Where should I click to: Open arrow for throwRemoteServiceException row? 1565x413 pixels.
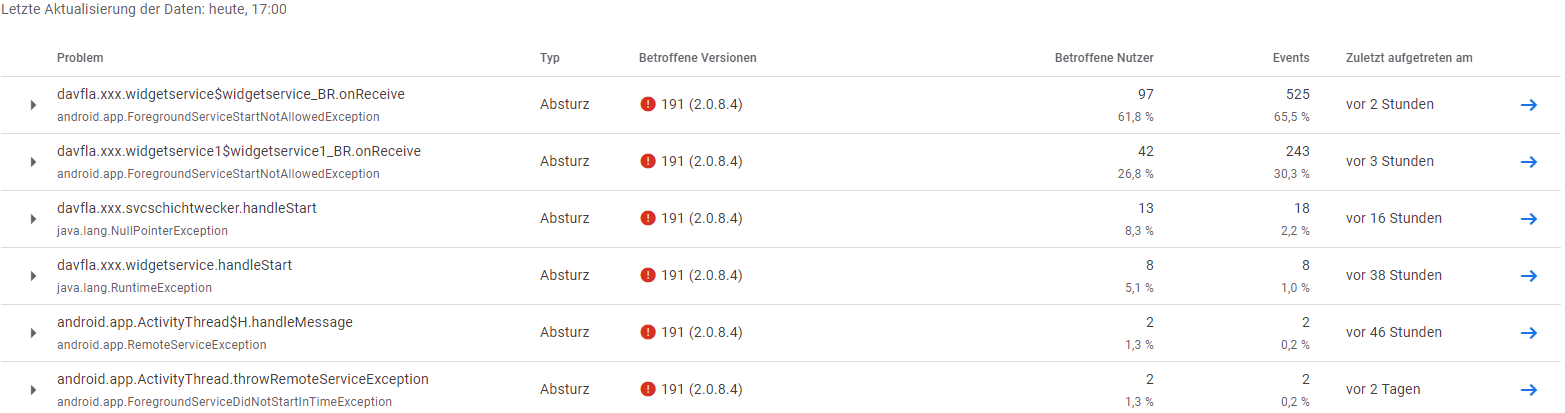pyautogui.click(x=1528, y=389)
